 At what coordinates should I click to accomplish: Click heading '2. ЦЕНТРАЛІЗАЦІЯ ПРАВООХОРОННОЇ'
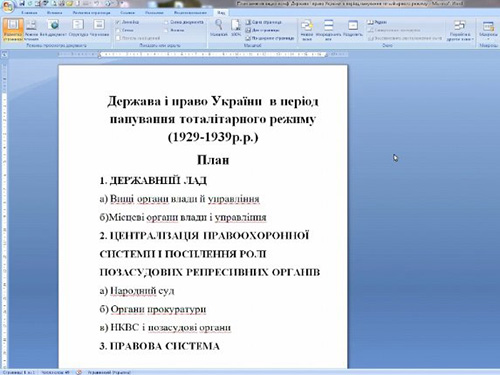tap(204, 236)
